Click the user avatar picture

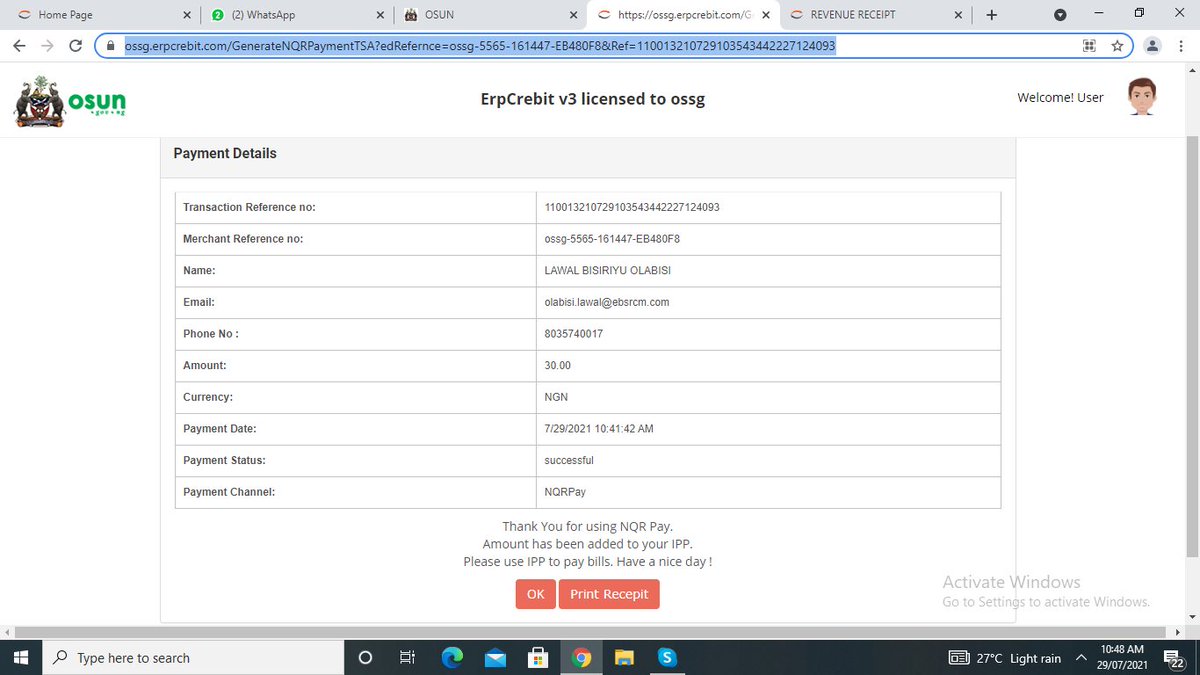[1142, 98]
